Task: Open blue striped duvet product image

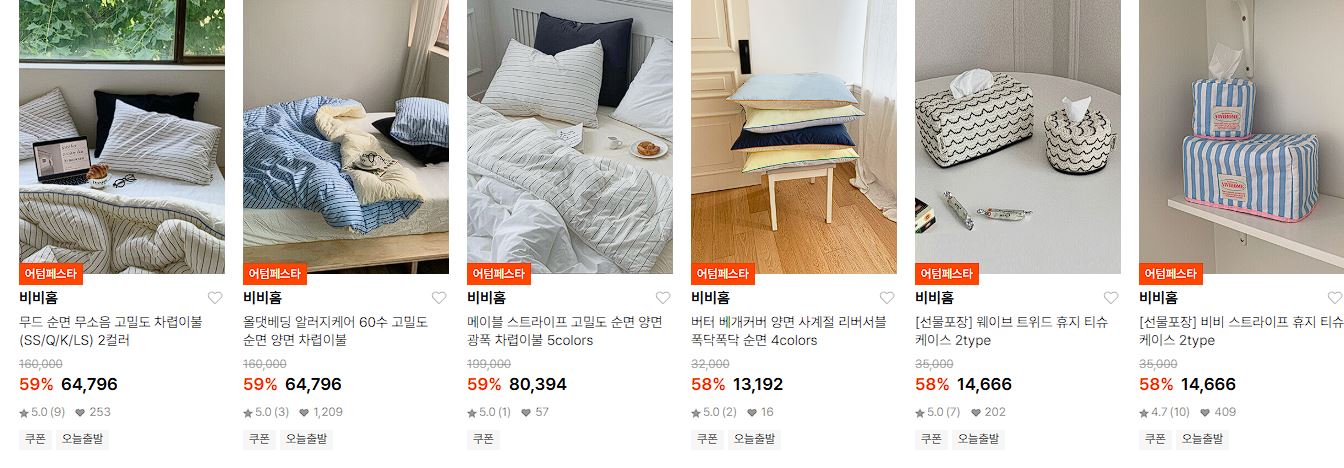Action: pyautogui.click(x=346, y=137)
